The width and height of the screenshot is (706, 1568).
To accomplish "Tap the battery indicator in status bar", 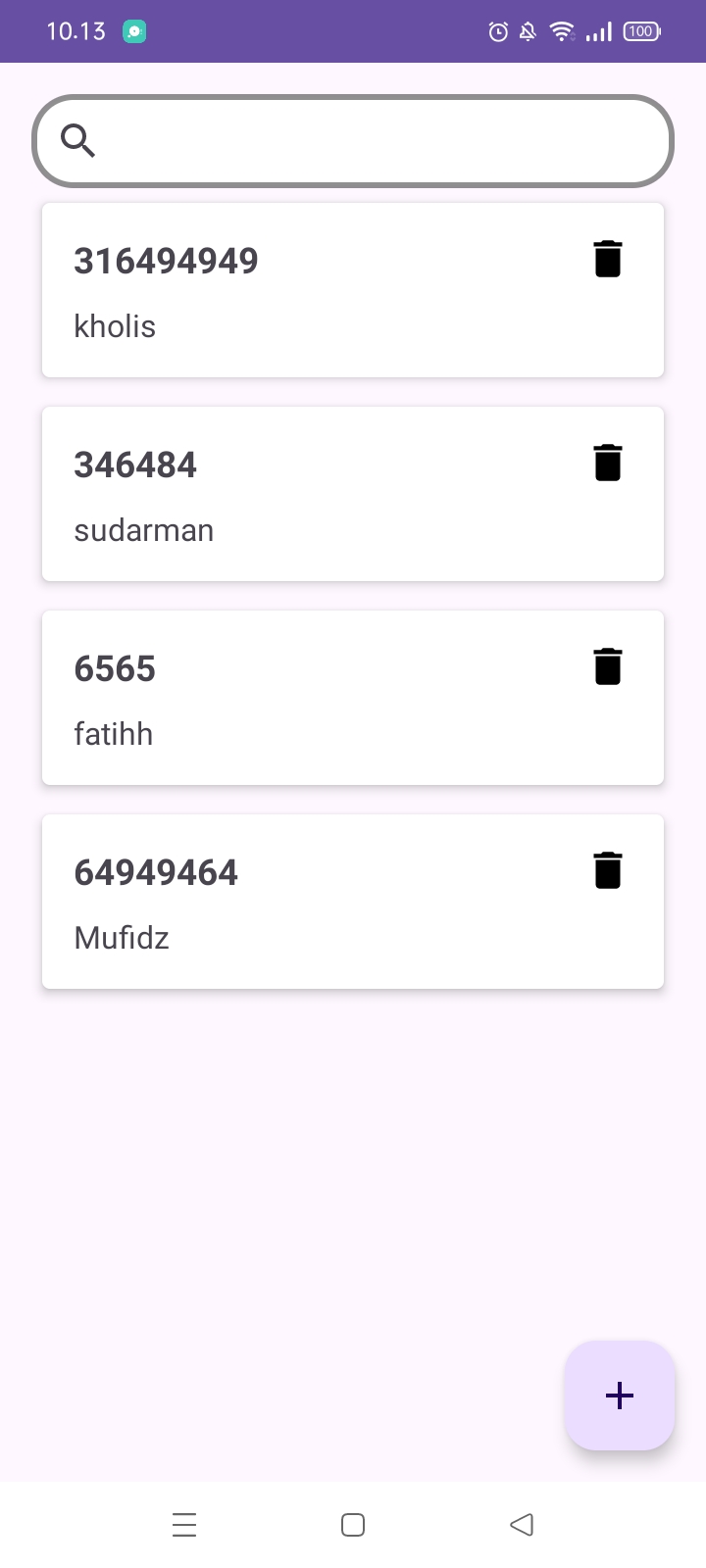I will pyautogui.click(x=641, y=32).
